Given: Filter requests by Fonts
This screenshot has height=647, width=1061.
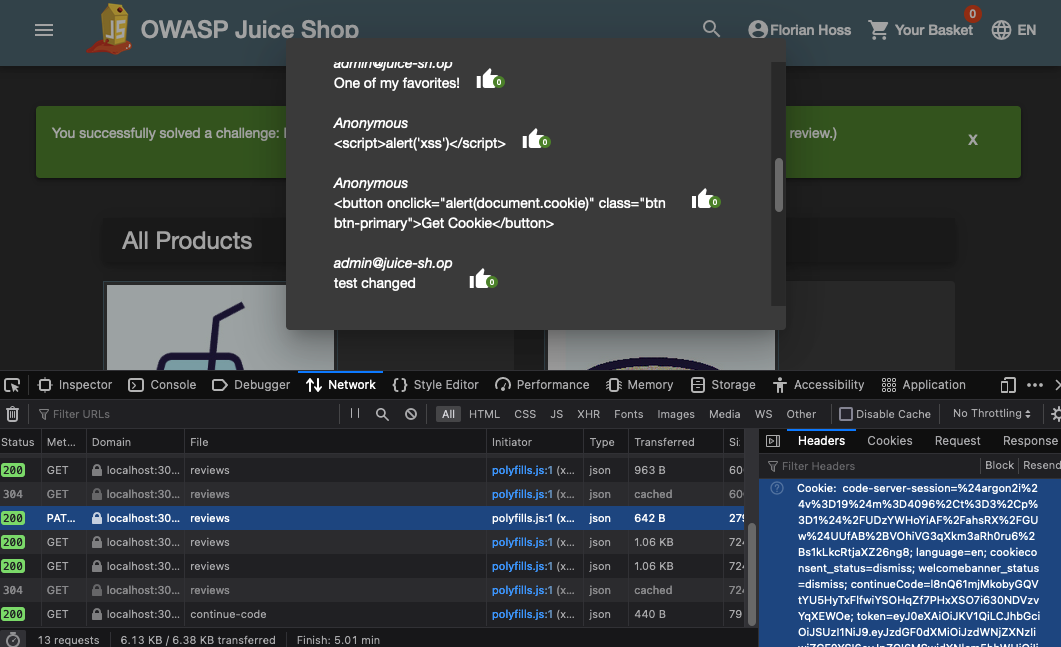Looking at the screenshot, I should tap(629, 414).
